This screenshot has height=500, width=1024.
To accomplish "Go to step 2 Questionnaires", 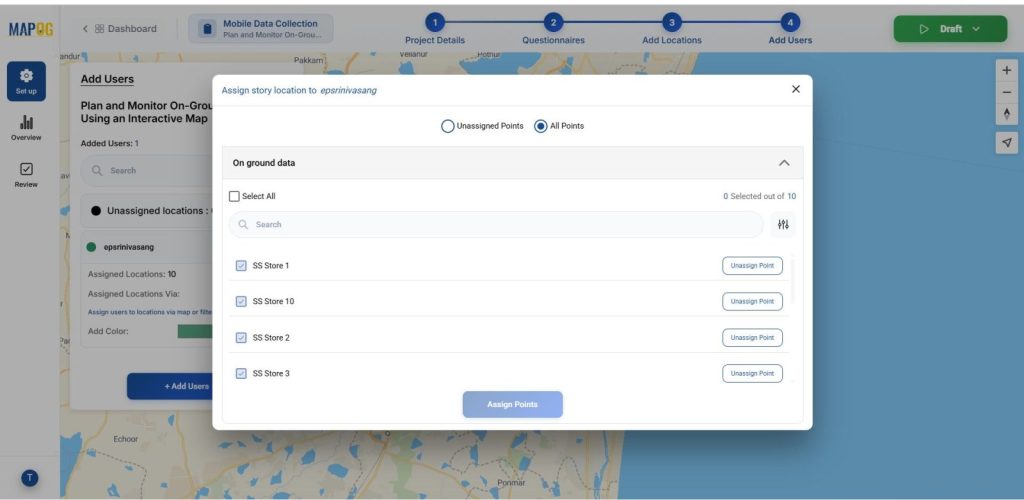I will pyautogui.click(x=553, y=30).
